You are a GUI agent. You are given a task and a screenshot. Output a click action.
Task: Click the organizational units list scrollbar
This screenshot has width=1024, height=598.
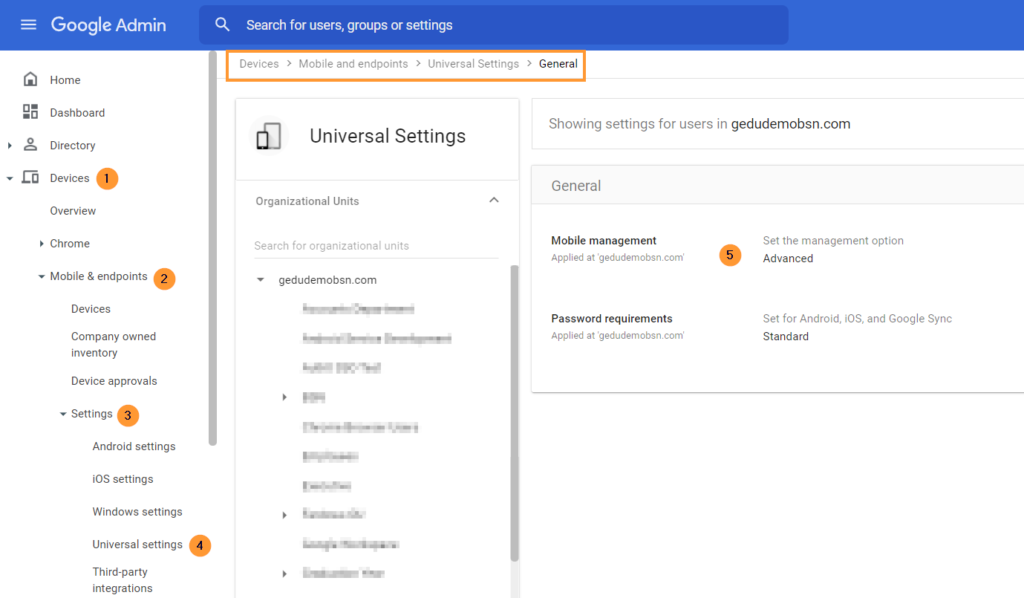pos(514,413)
